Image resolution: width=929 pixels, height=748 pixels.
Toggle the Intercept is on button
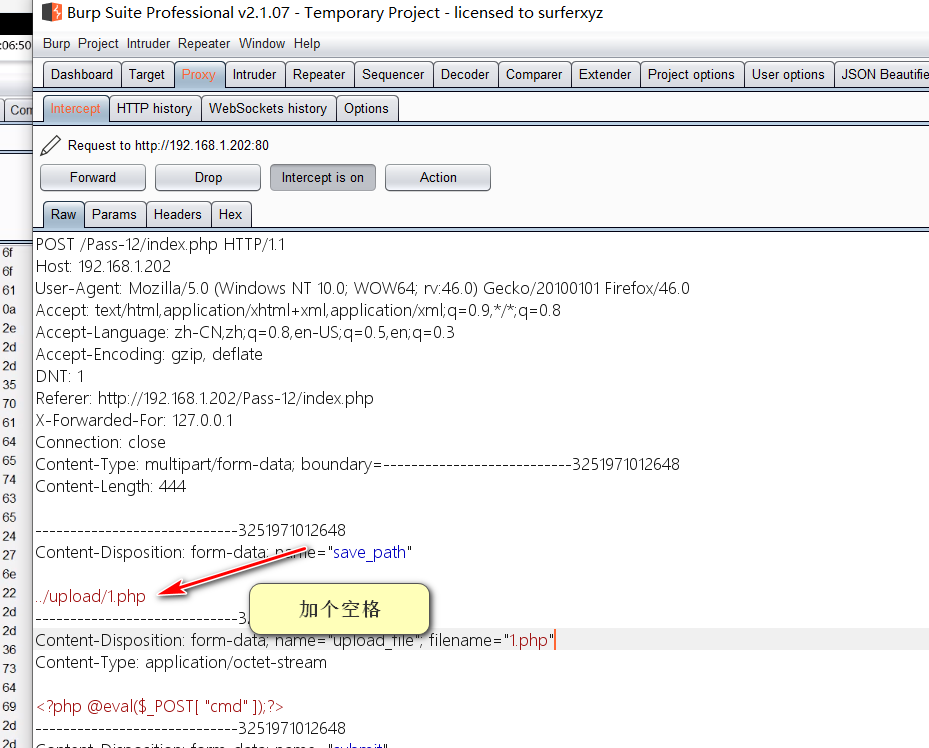pos(322,178)
